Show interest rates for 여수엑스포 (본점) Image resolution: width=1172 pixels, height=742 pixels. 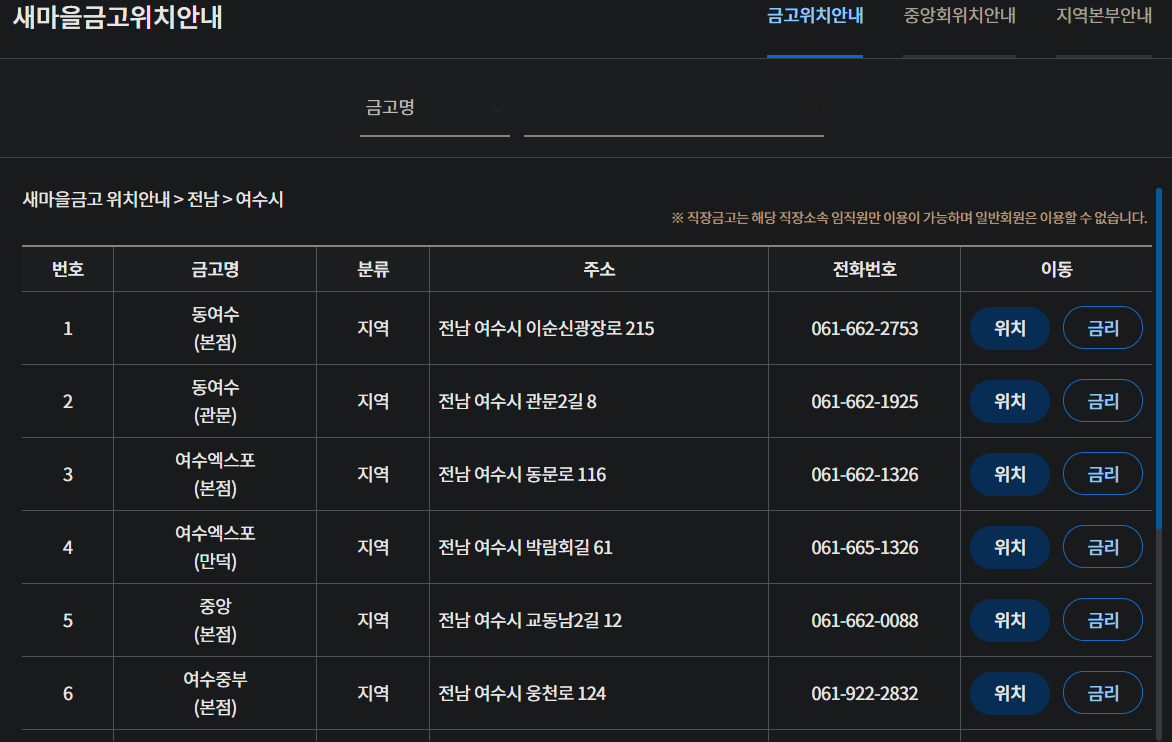point(1102,474)
